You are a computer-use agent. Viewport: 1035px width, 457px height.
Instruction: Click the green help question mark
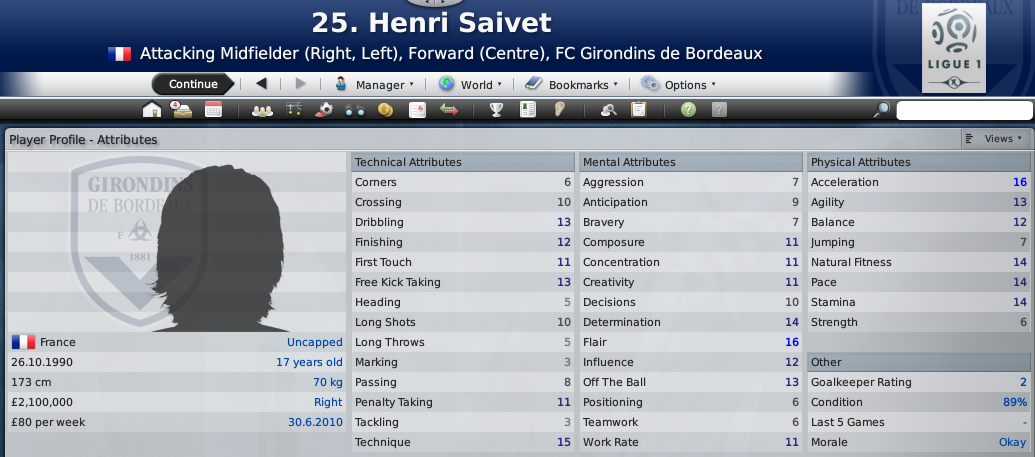pos(688,110)
